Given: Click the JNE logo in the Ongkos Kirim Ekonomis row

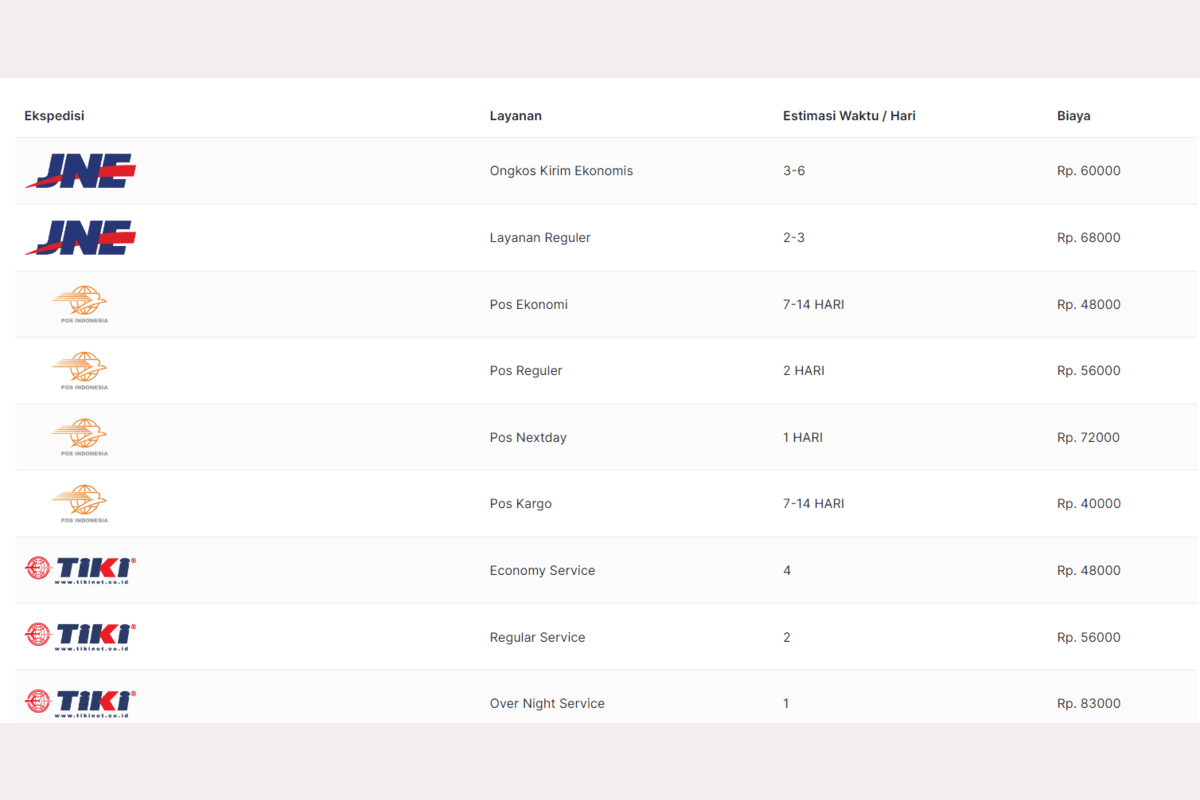Looking at the screenshot, I should pyautogui.click(x=80, y=171).
